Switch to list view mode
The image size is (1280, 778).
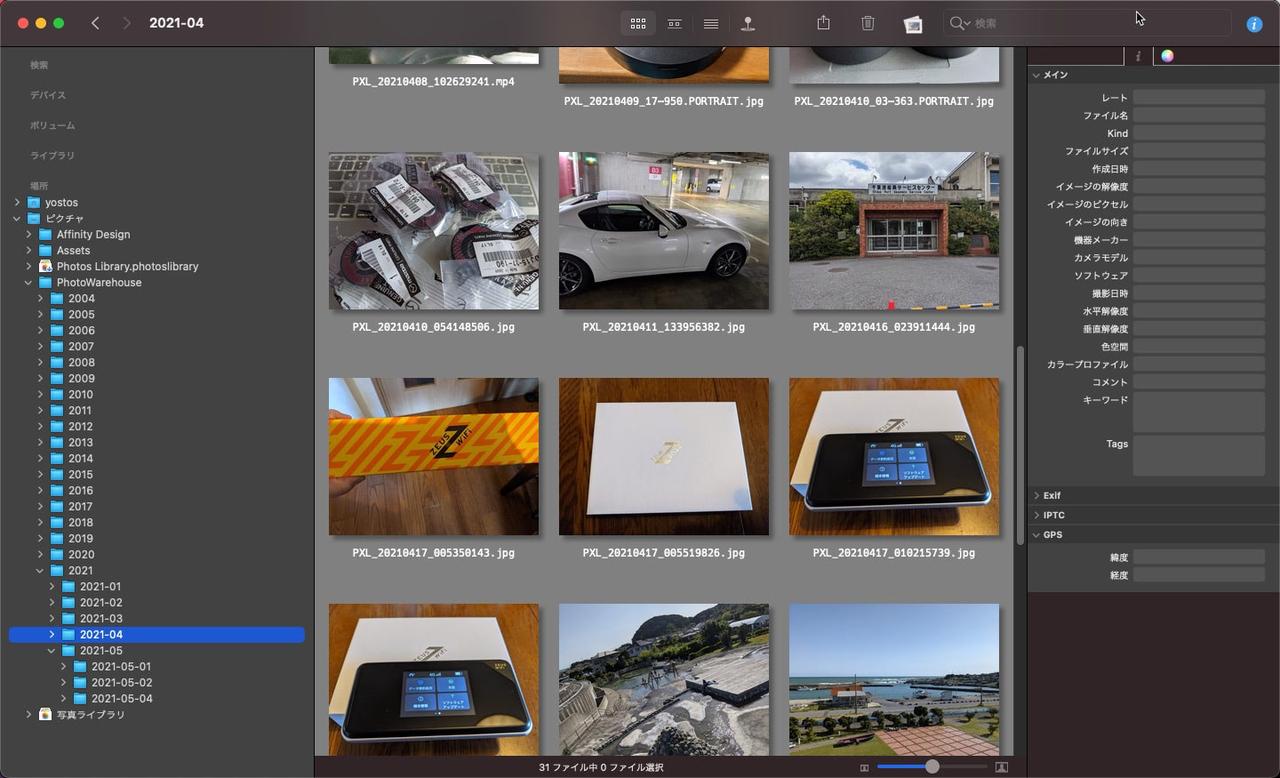(711, 23)
